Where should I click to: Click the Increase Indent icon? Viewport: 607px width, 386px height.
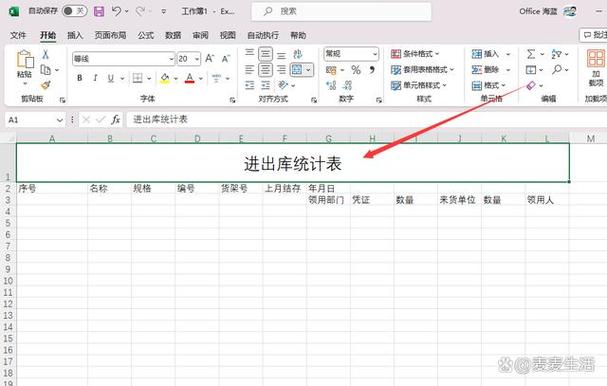[266, 85]
